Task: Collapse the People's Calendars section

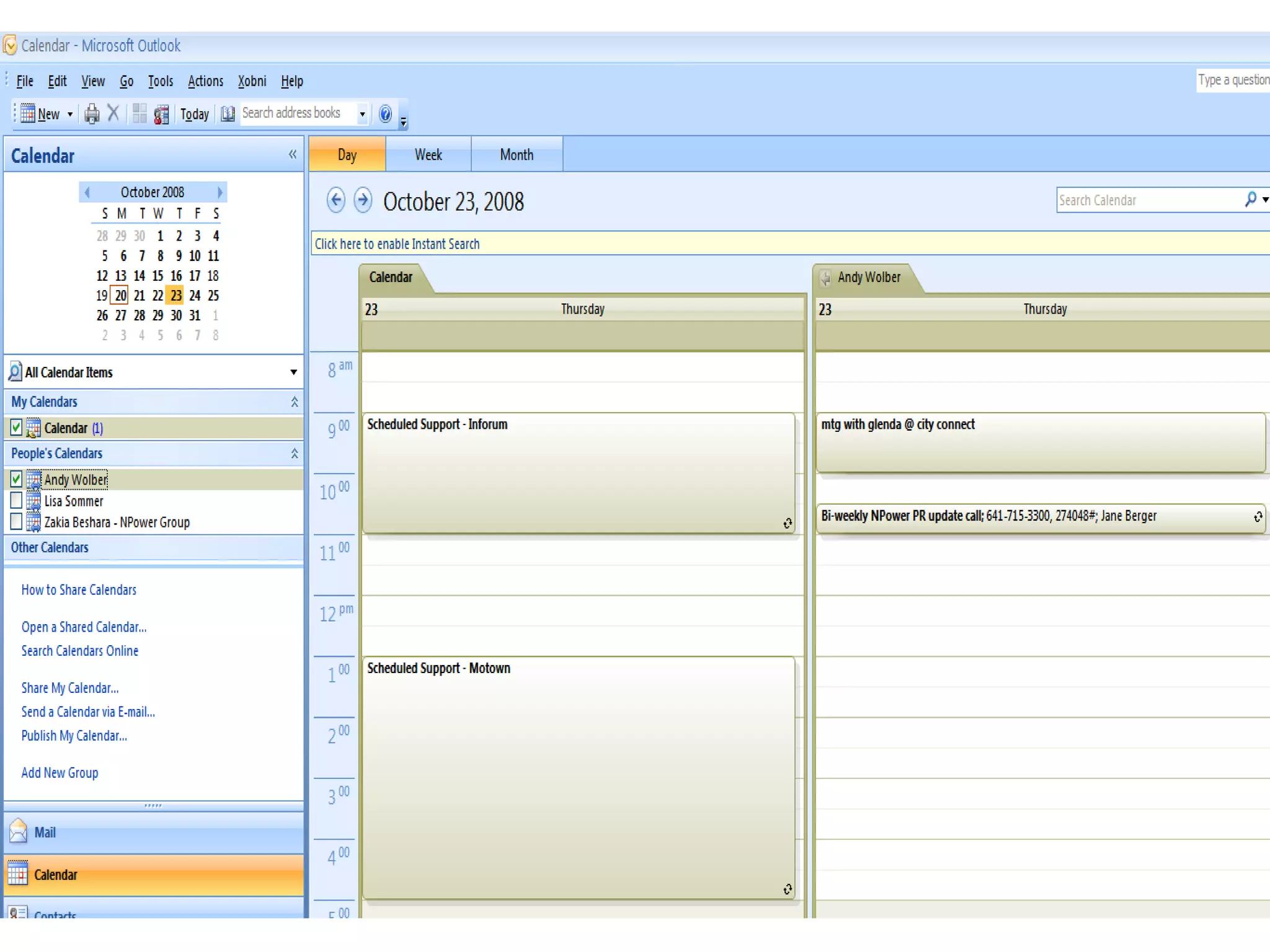Action: 295,454
